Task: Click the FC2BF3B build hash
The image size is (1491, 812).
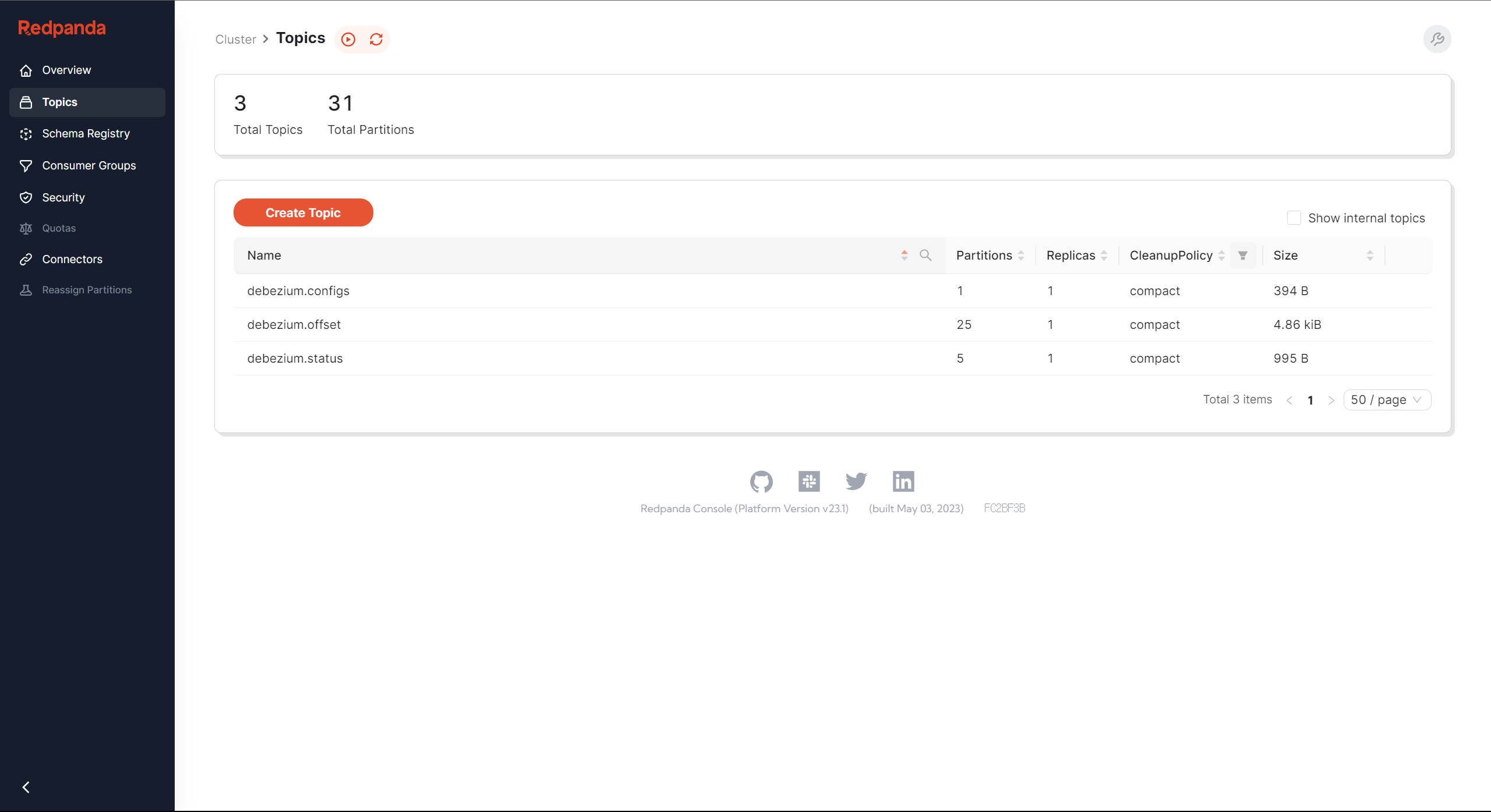Action: (x=1005, y=509)
